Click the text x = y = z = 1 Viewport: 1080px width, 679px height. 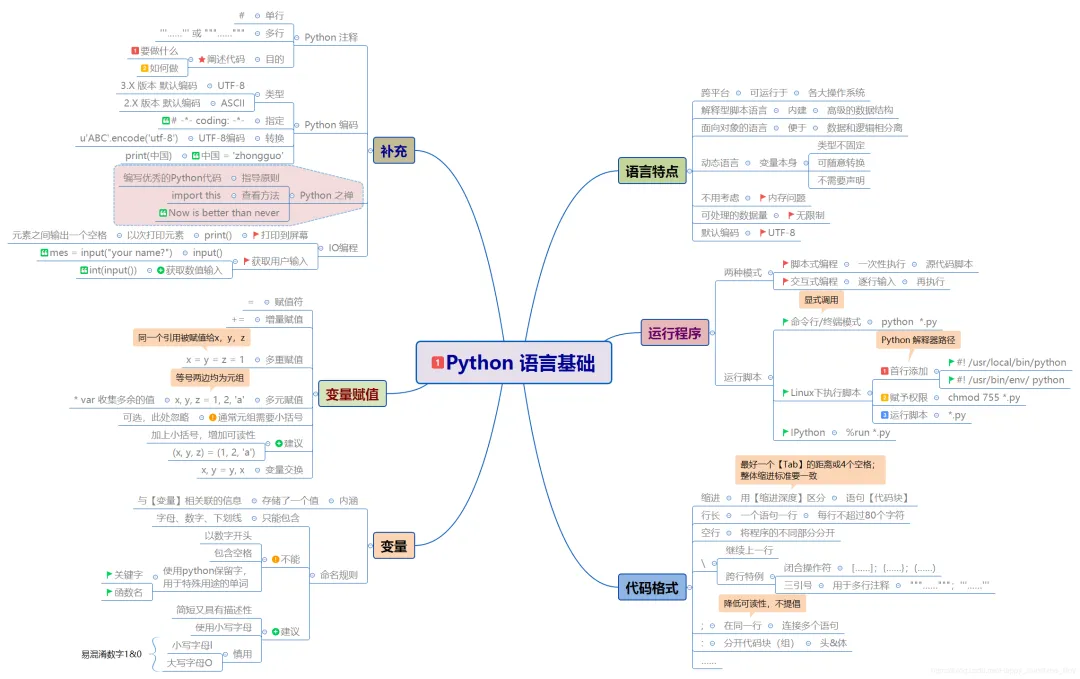click(x=215, y=359)
